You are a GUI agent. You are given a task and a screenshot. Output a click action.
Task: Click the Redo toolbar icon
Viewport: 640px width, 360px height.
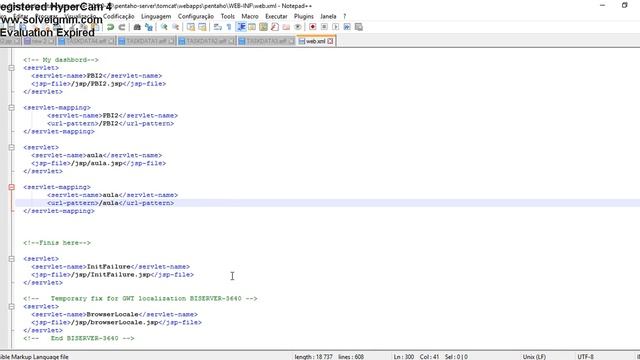click(x=122, y=27)
